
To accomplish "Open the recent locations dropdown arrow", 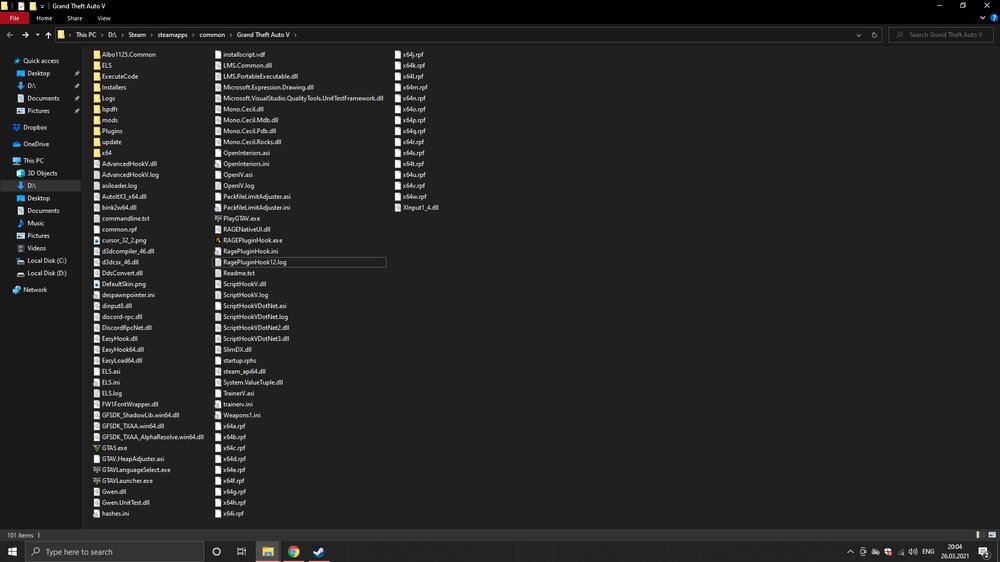I will click(37, 35).
